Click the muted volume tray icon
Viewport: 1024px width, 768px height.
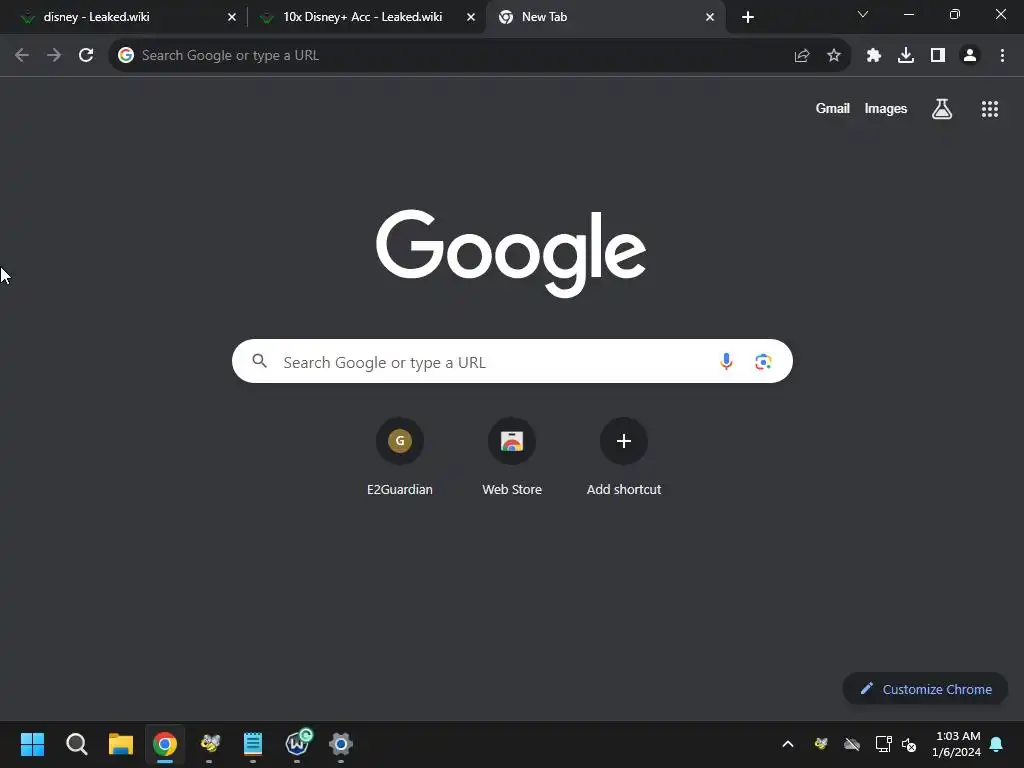coord(908,744)
